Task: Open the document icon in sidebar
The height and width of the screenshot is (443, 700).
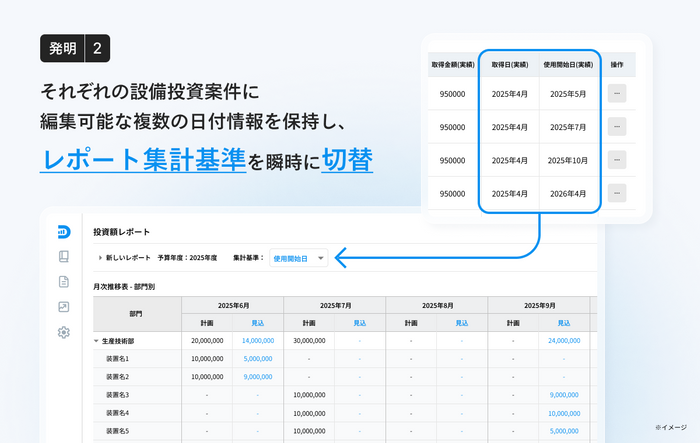Action: (x=63, y=281)
